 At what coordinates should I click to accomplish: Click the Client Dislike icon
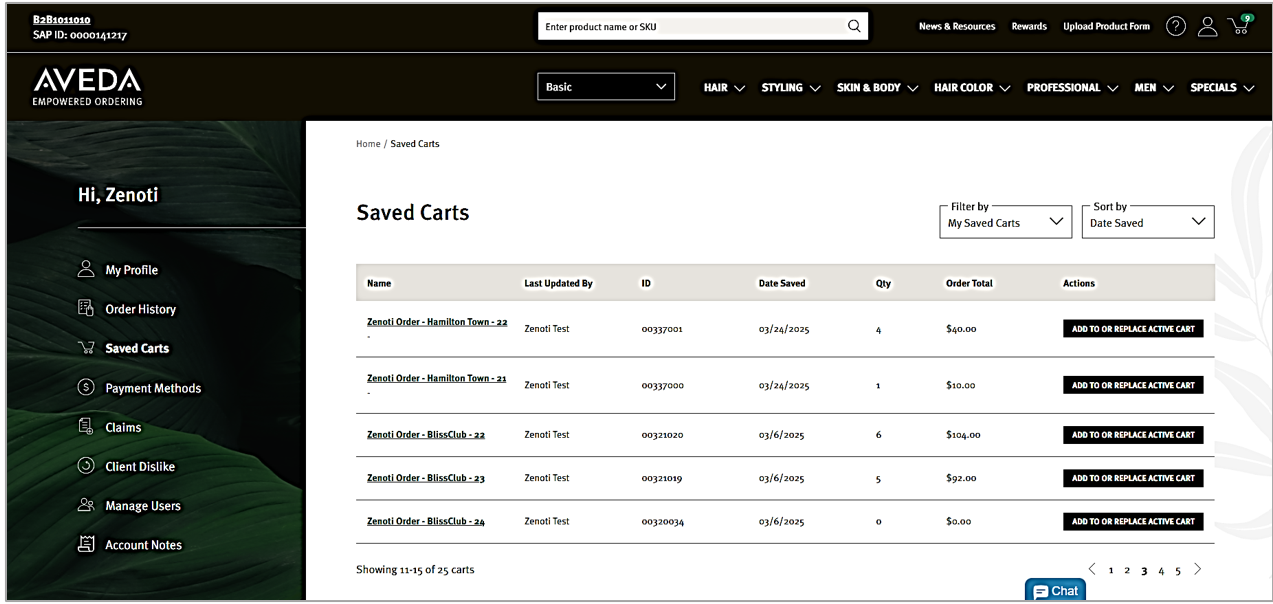click(86, 466)
